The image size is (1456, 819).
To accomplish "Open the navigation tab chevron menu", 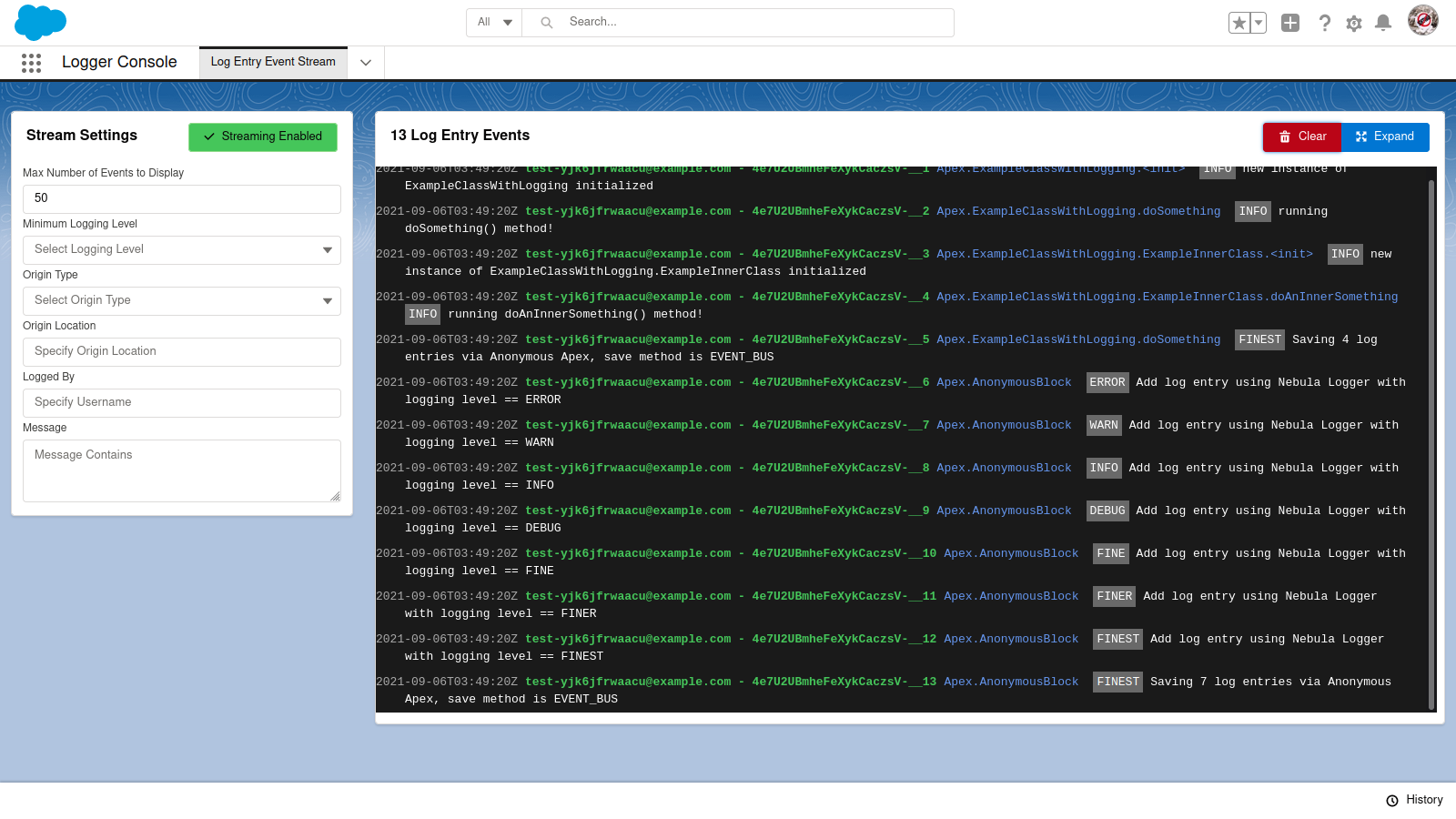I will click(x=366, y=63).
